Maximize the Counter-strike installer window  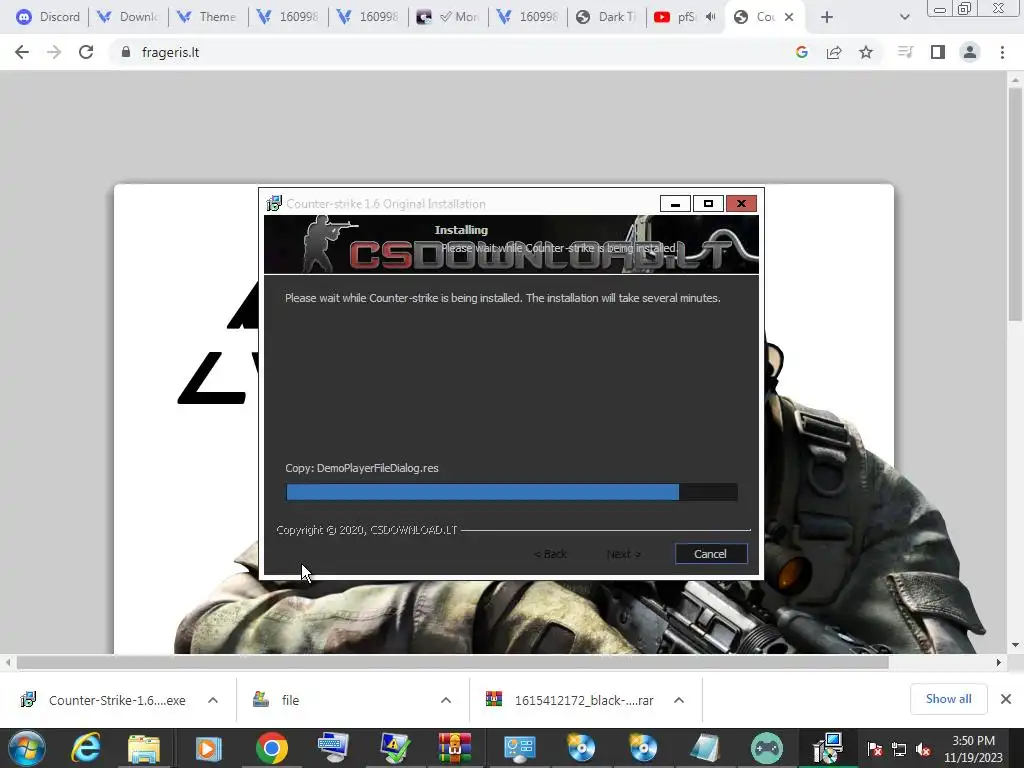click(x=708, y=204)
